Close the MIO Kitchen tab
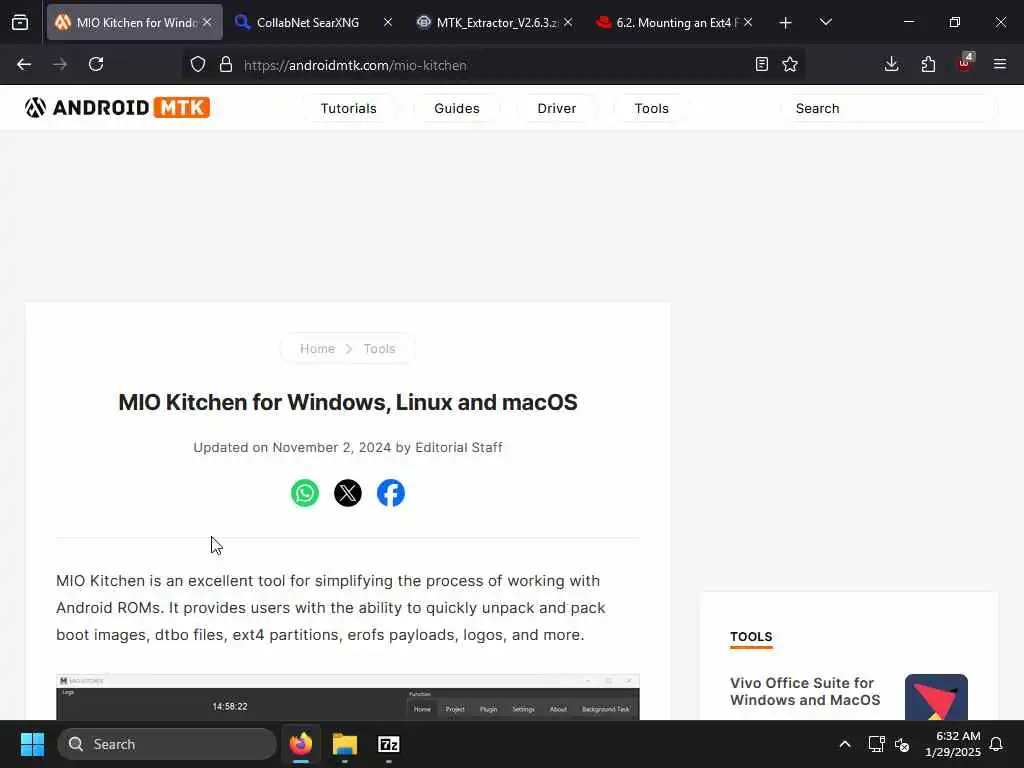The height and width of the screenshot is (768, 1024). click(207, 22)
